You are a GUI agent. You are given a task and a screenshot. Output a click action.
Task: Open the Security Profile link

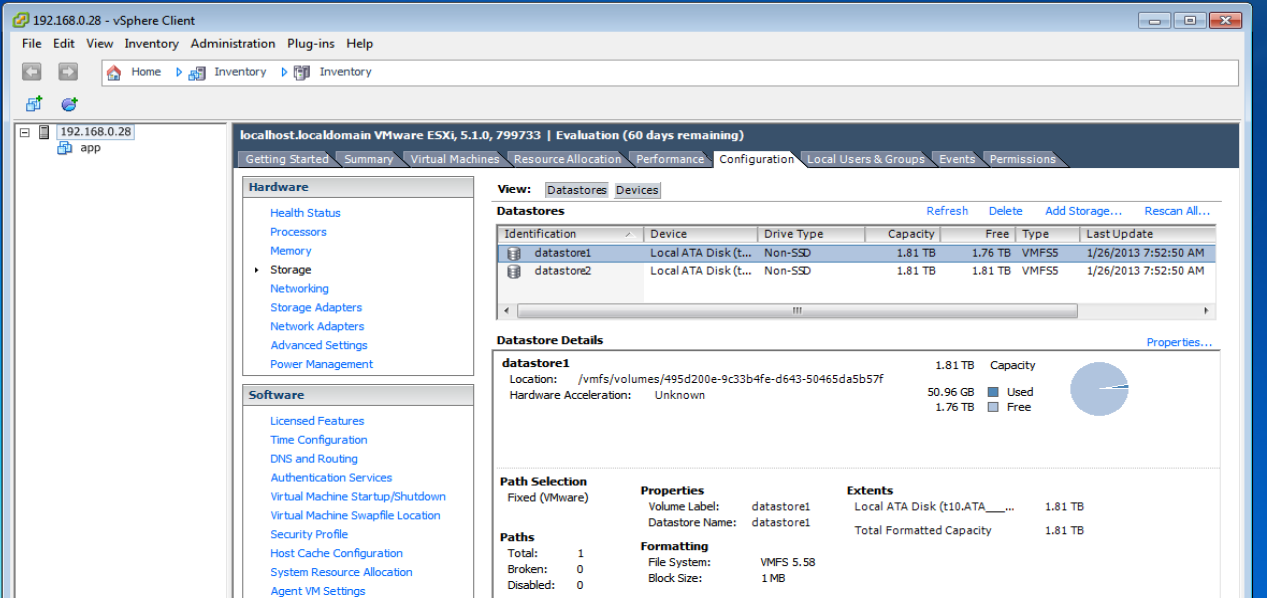[309, 535]
